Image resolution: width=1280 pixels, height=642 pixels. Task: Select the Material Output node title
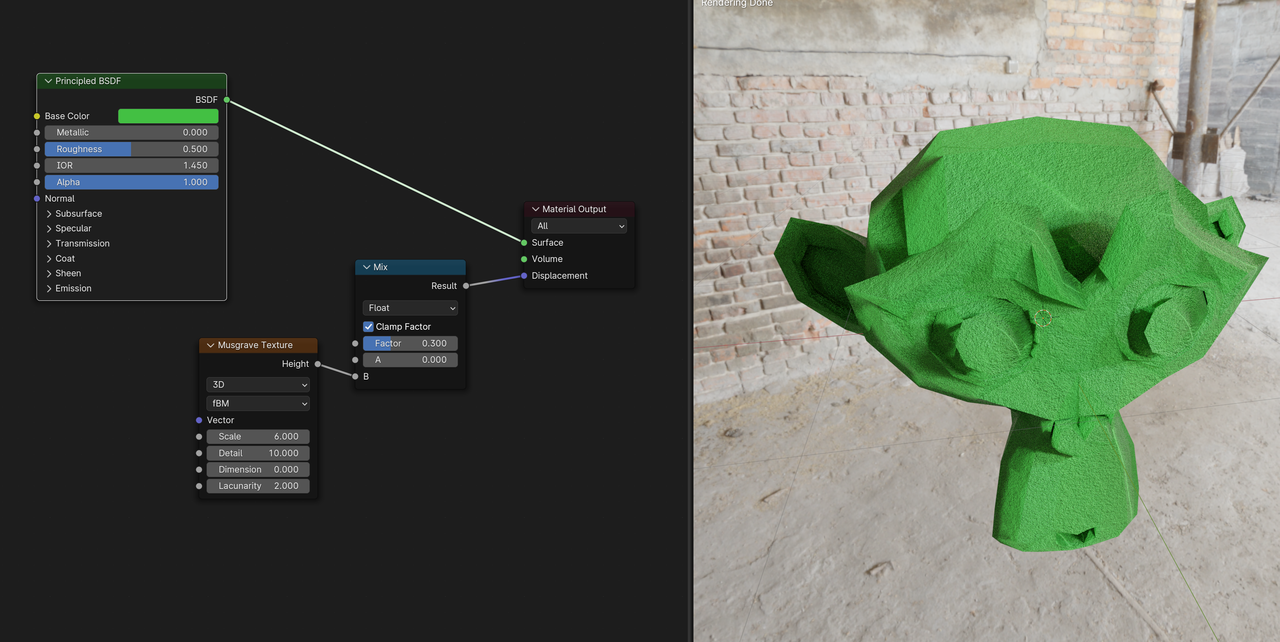(x=574, y=209)
